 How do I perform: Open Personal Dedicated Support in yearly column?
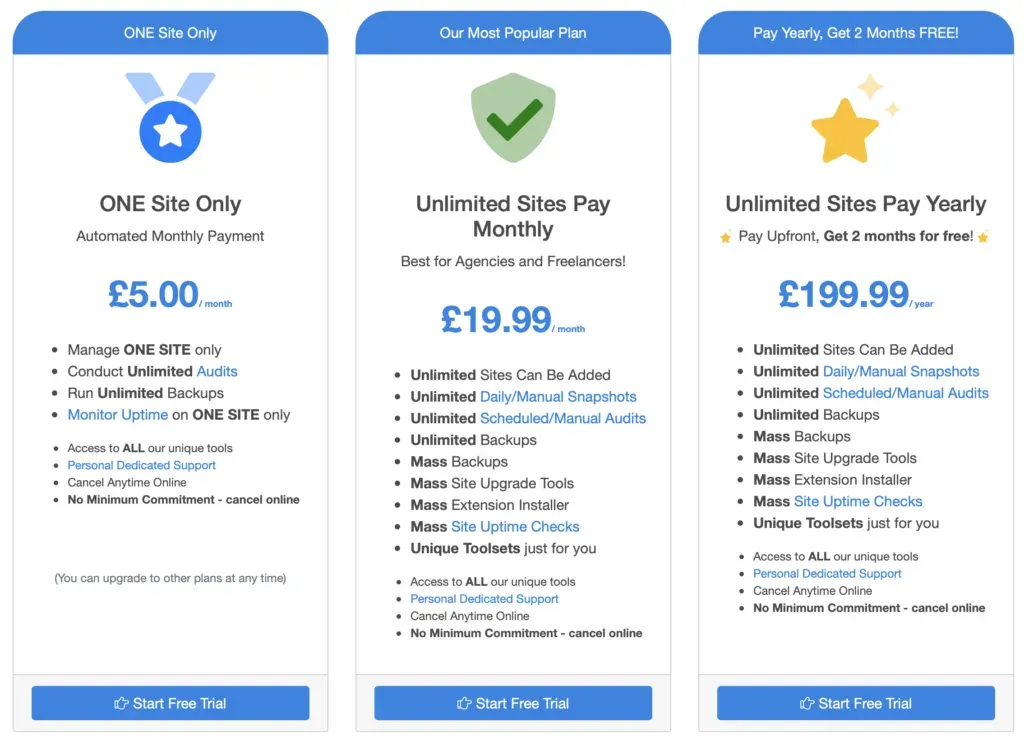[827, 574]
